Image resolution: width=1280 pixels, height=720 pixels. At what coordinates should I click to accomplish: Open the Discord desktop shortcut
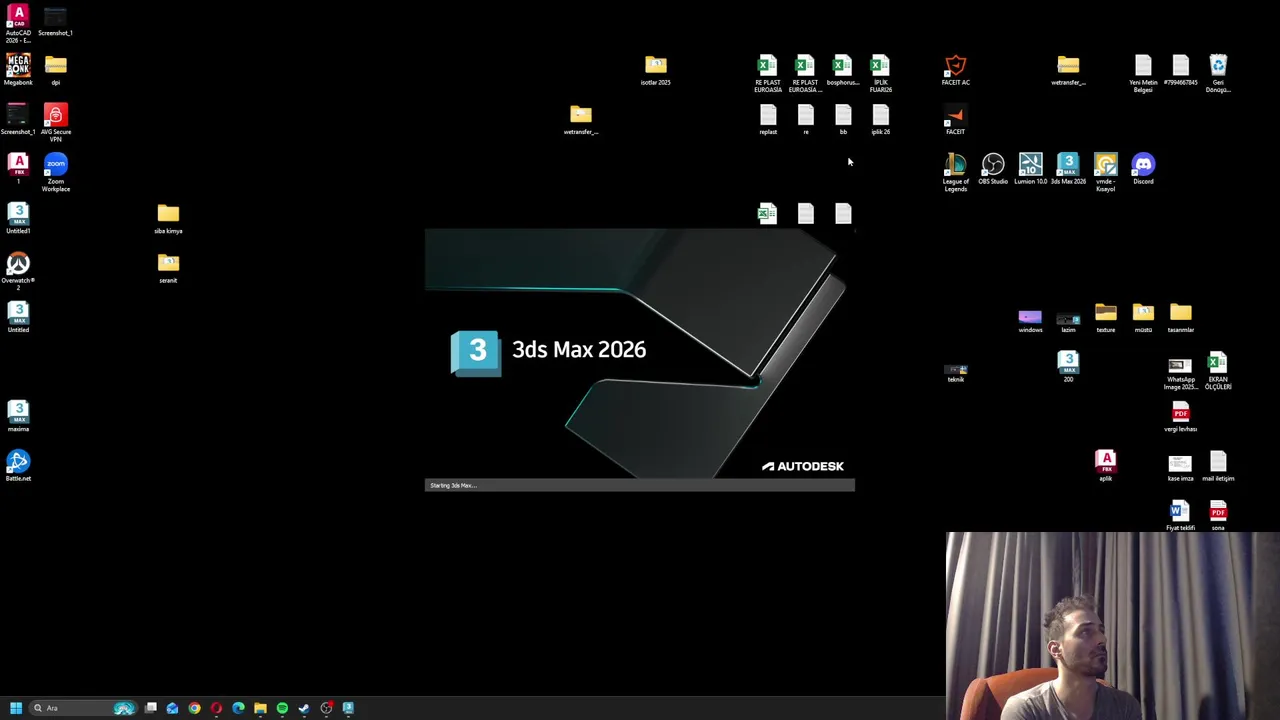[x=1143, y=168]
